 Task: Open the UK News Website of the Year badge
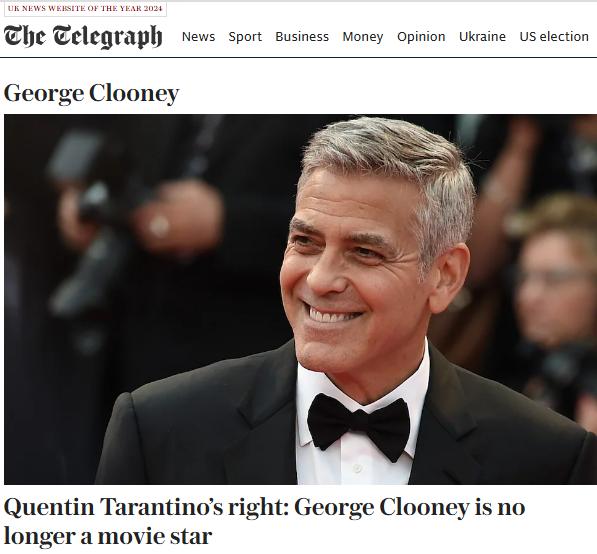[x=85, y=9]
